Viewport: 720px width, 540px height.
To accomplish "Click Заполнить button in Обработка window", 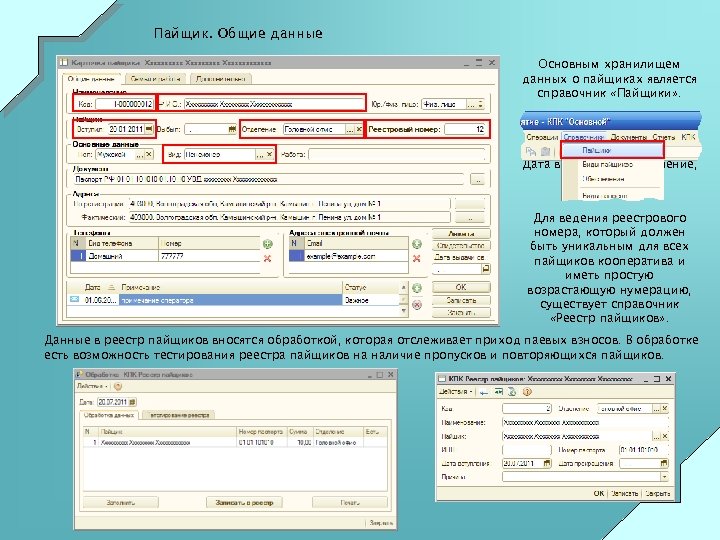I will [121, 503].
